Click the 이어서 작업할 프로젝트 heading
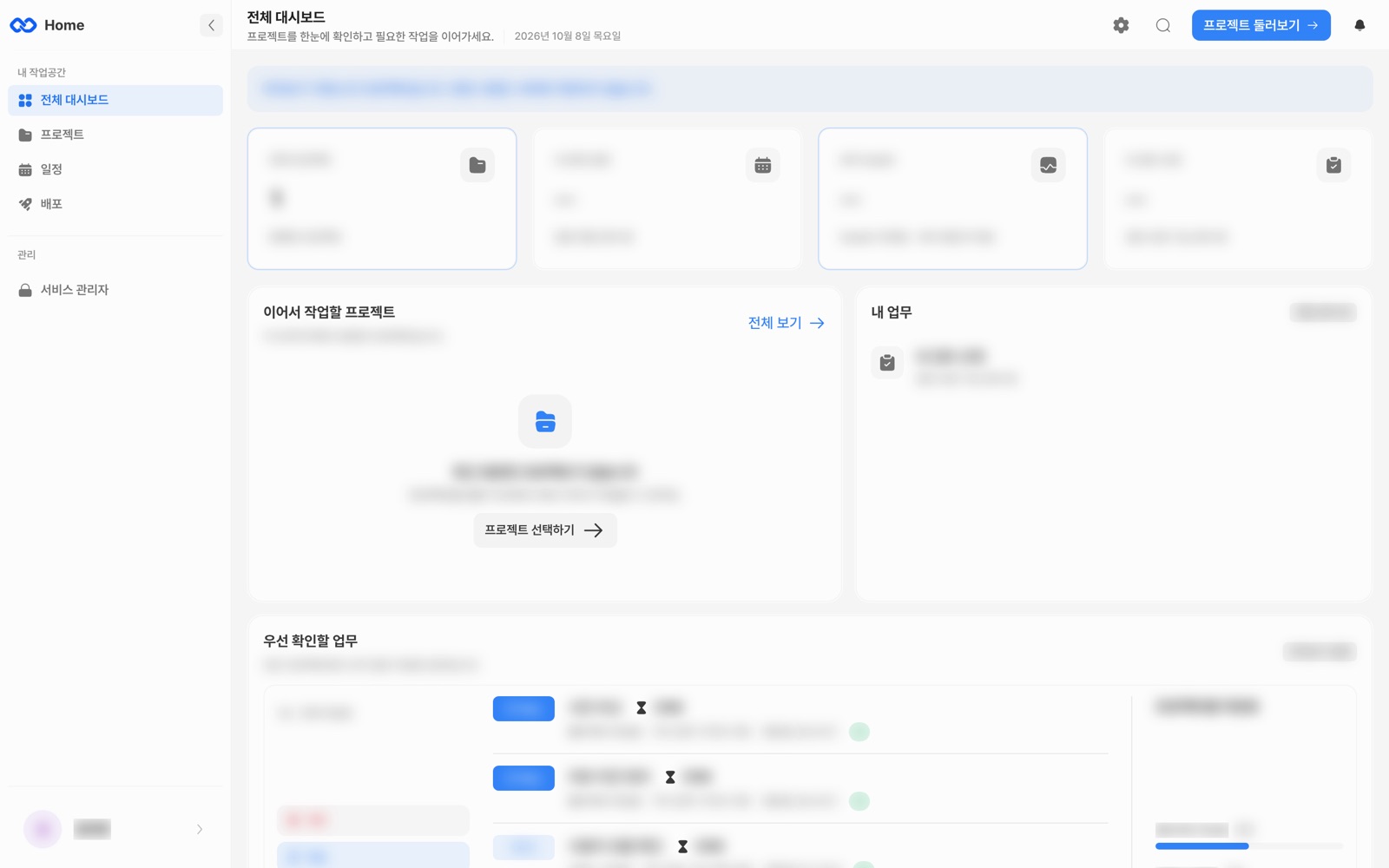This screenshot has width=1389, height=868. (x=329, y=312)
